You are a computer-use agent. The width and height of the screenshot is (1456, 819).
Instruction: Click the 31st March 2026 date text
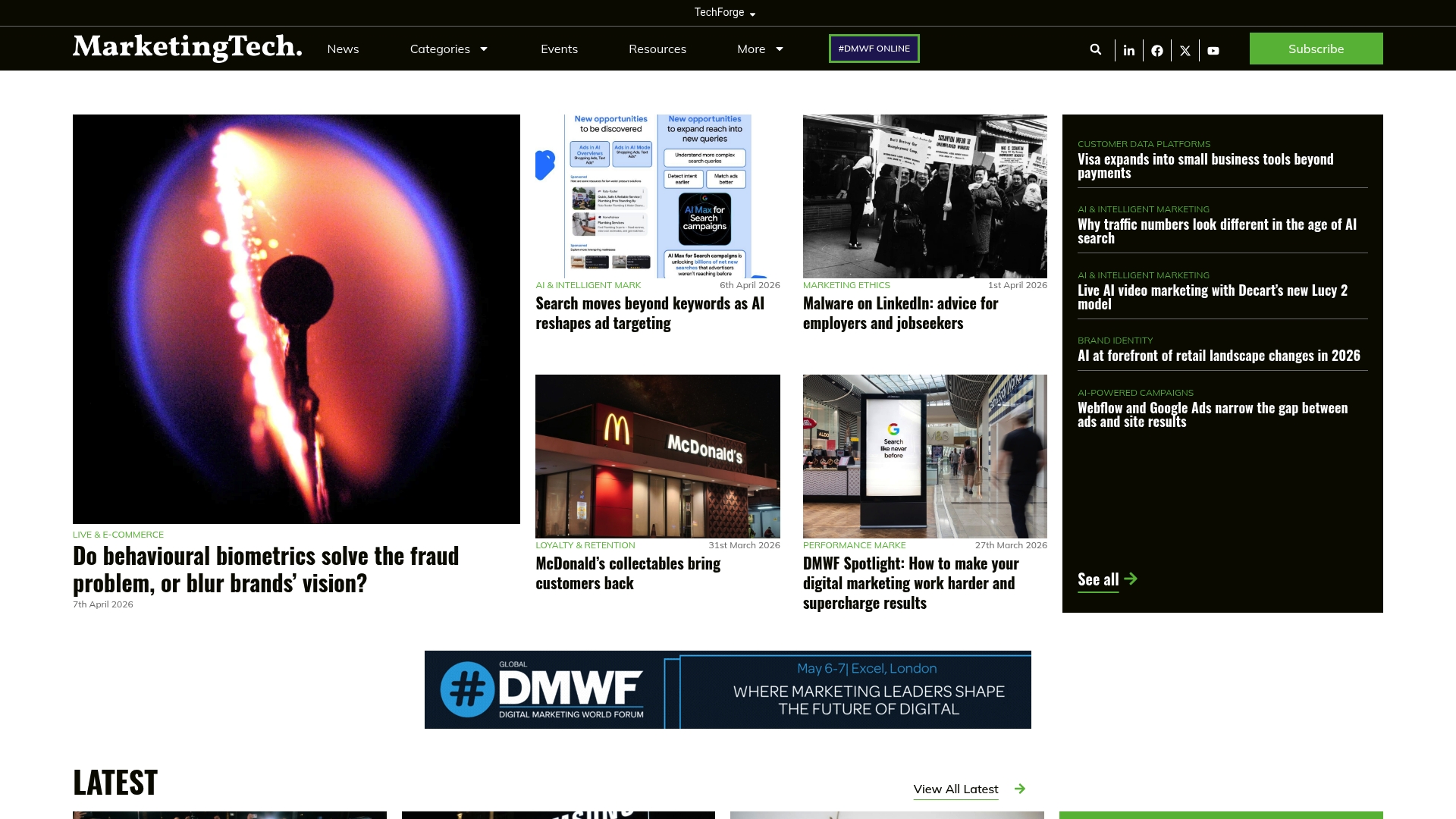(745, 545)
